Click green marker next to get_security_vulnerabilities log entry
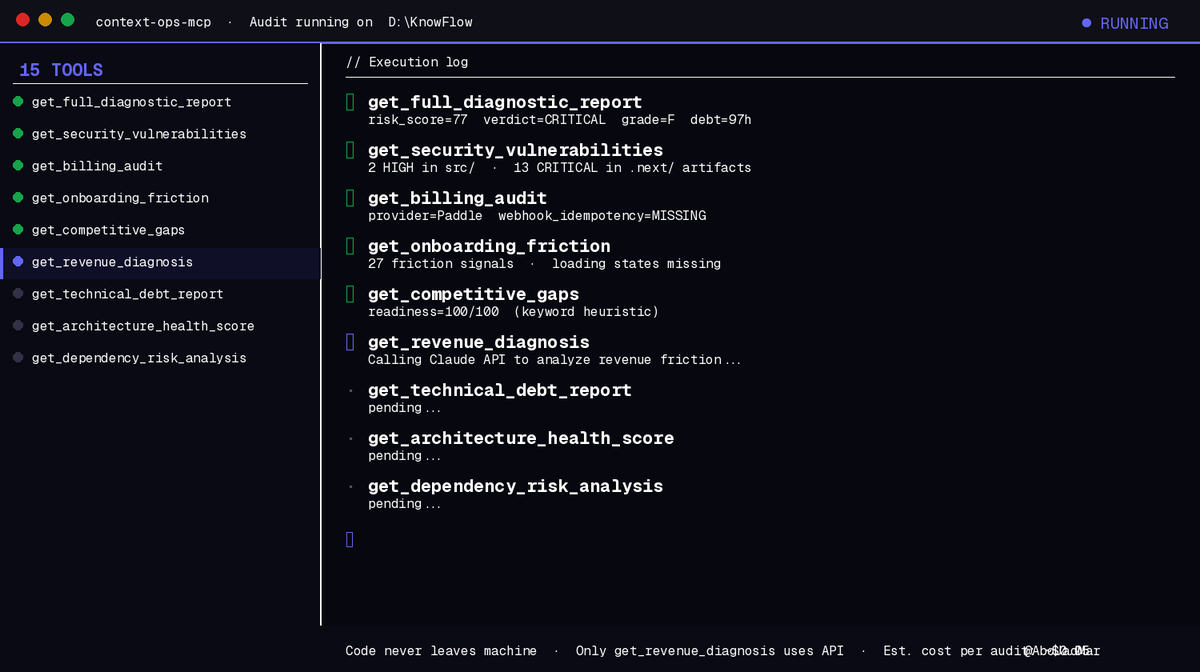Image resolution: width=1200 pixels, height=672 pixels. [350, 150]
